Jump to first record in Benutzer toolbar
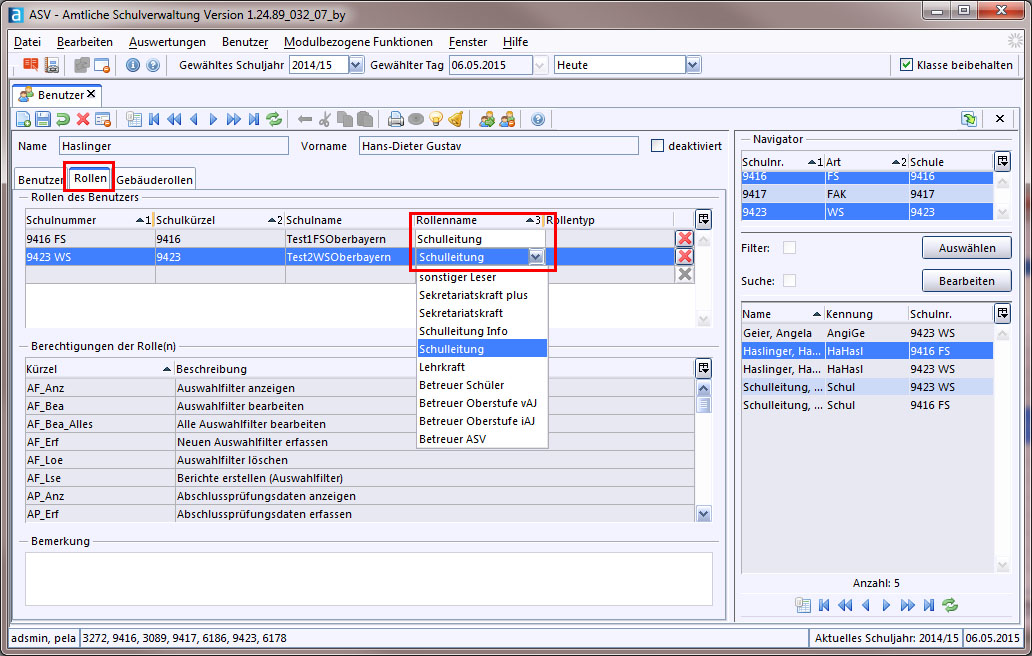The width and height of the screenshot is (1032, 656). click(154, 119)
